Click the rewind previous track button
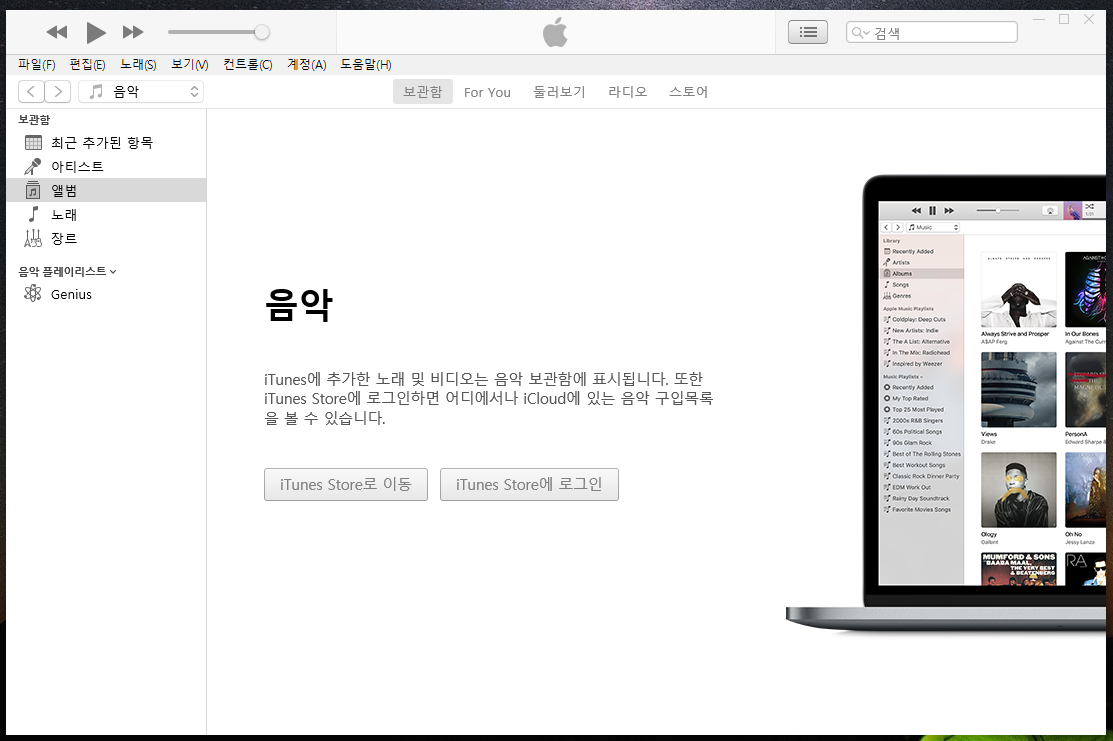The height and width of the screenshot is (741, 1113). pos(57,32)
